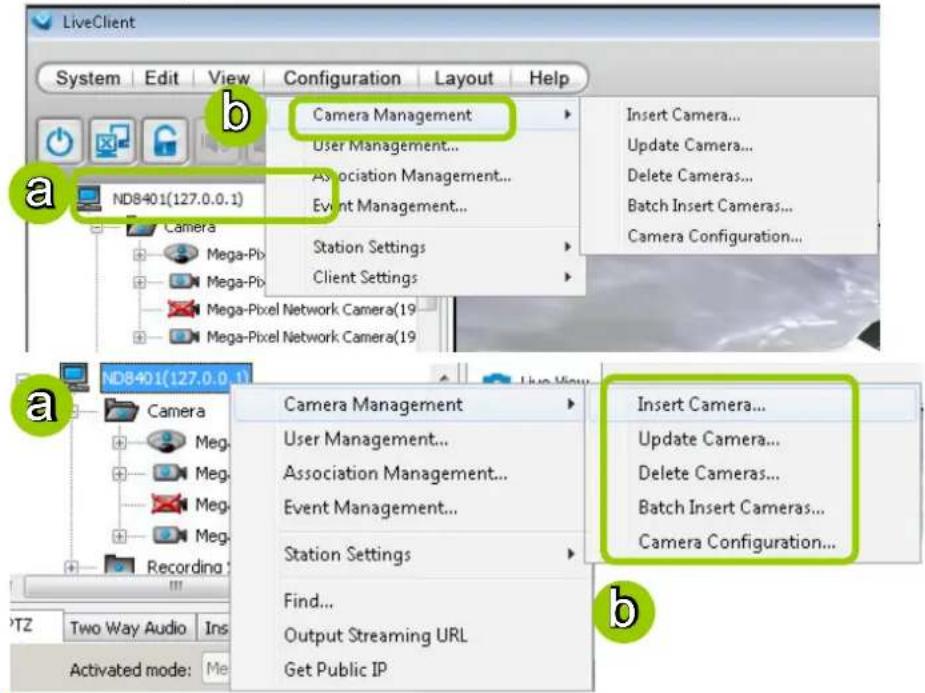Expand Station Settings arrow in context menu
The image size is (925, 693).
[x=570, y=554]
